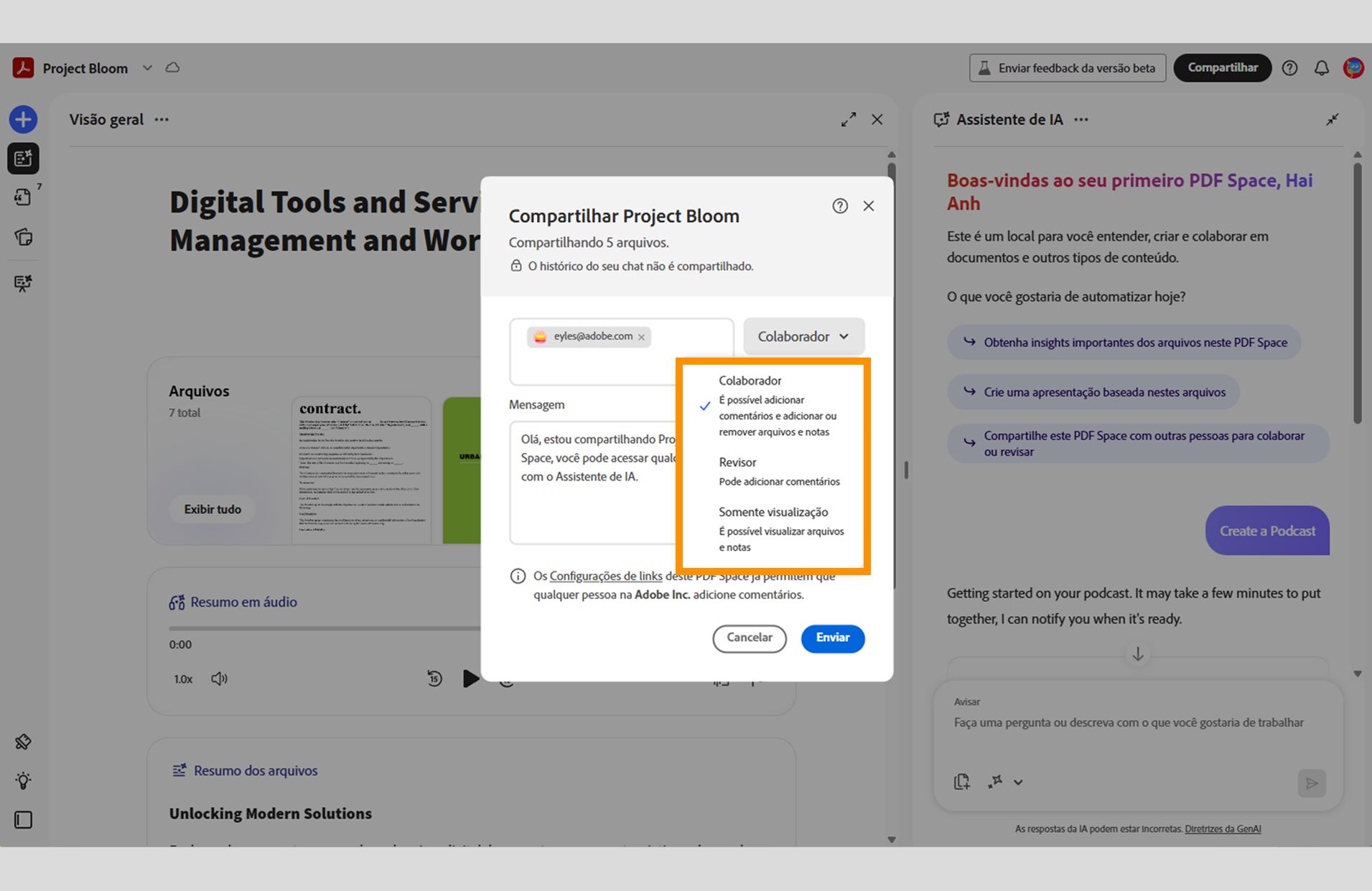The image size is (1372, 891).
Task: Open the 1.0x playback speed selector
Action: click(x=183, y=679)
